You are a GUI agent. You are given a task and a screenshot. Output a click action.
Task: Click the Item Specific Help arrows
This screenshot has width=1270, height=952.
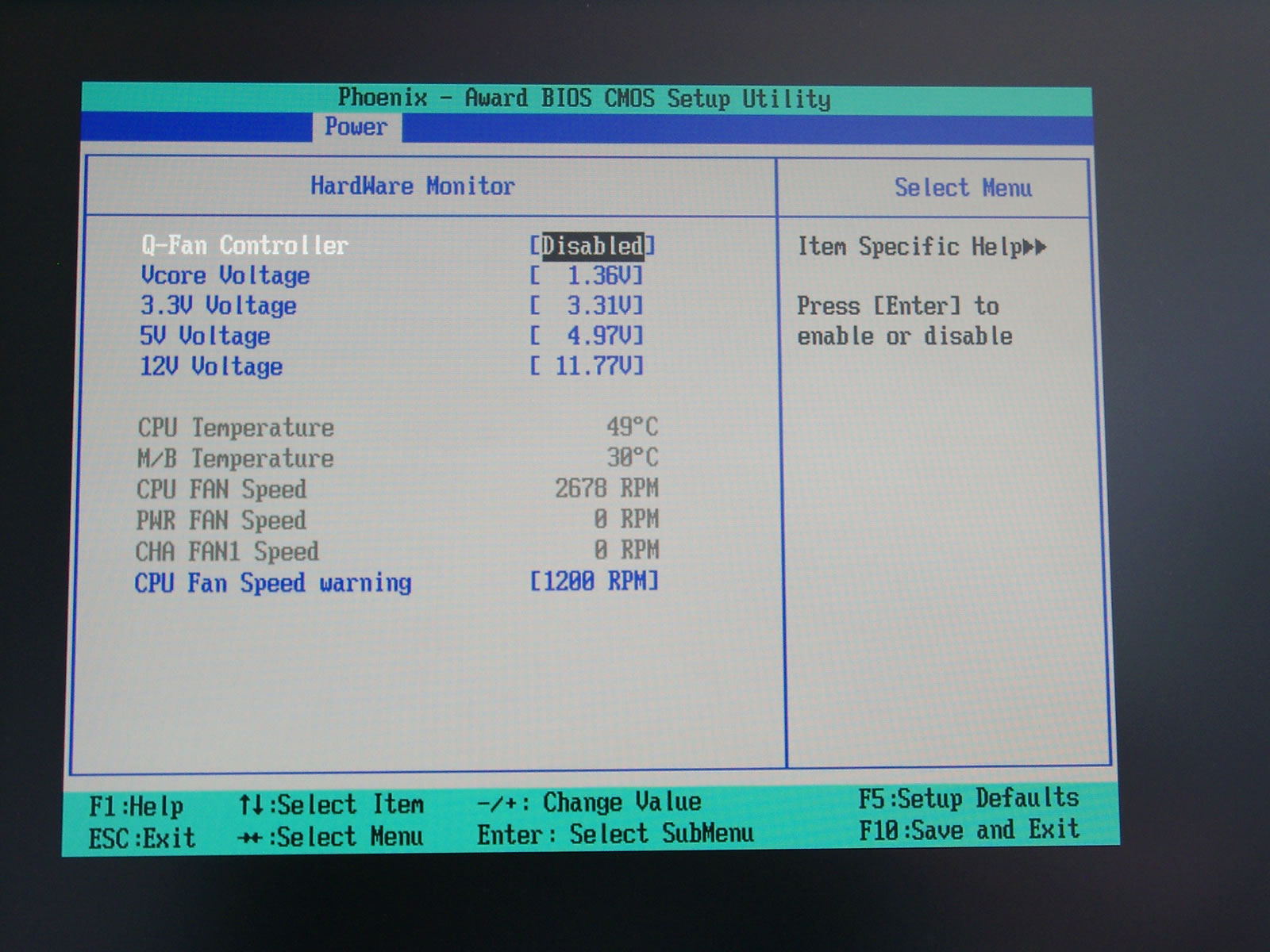pyautogui.click(x=1034, y=247)
